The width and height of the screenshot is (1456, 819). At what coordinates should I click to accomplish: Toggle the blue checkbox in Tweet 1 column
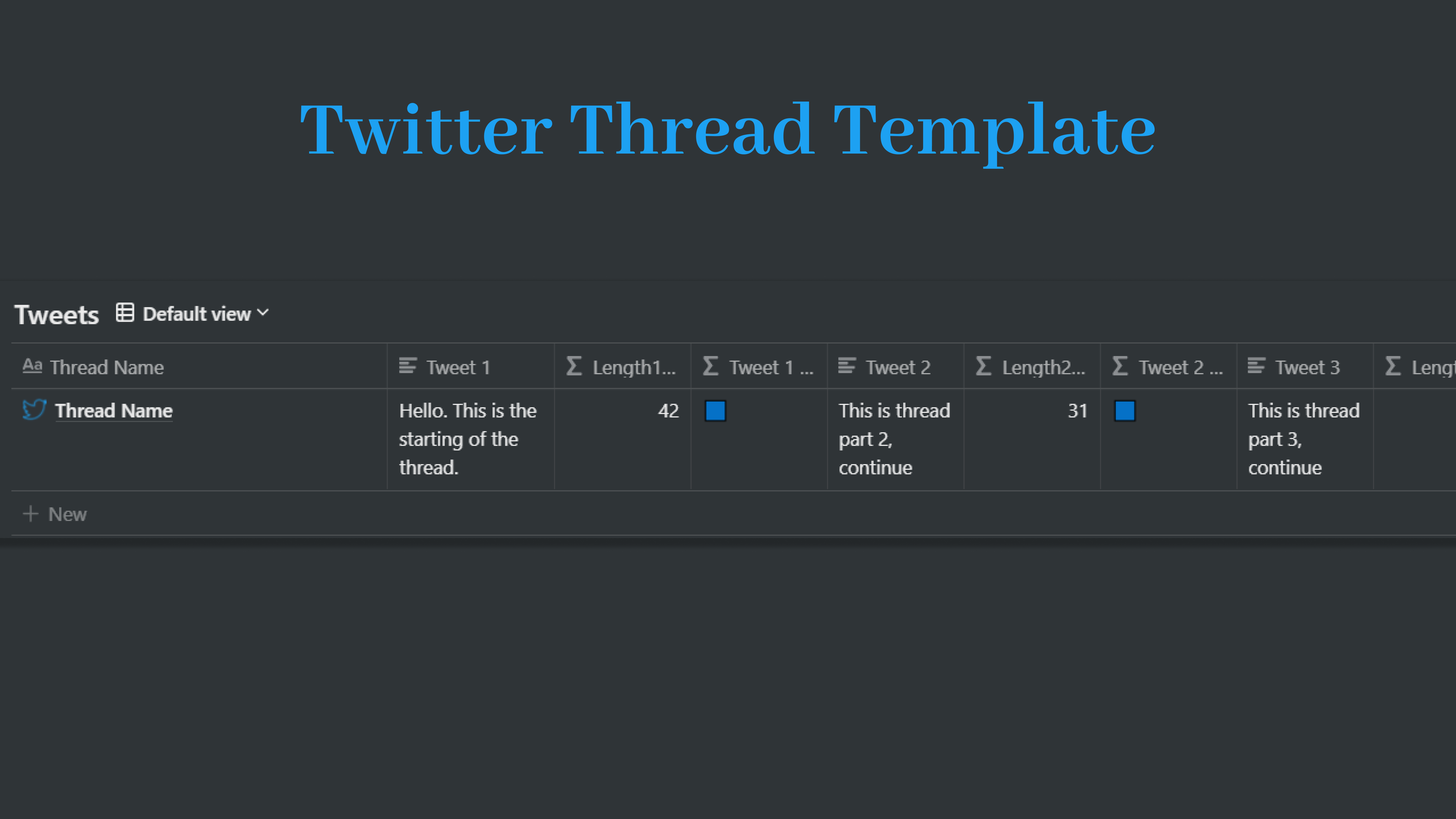[715, 411]
